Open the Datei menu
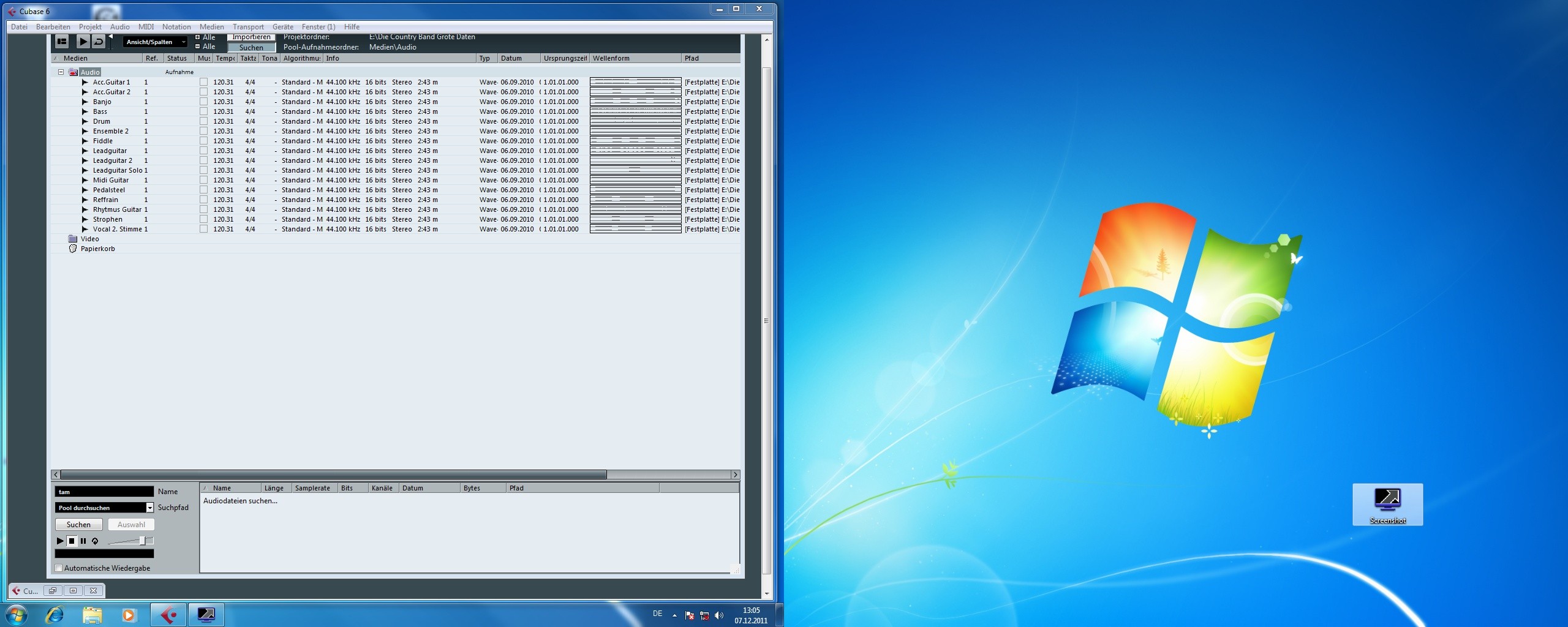Screen dimensions: 1568x627 pyautogui.click(x=19, y=27)
